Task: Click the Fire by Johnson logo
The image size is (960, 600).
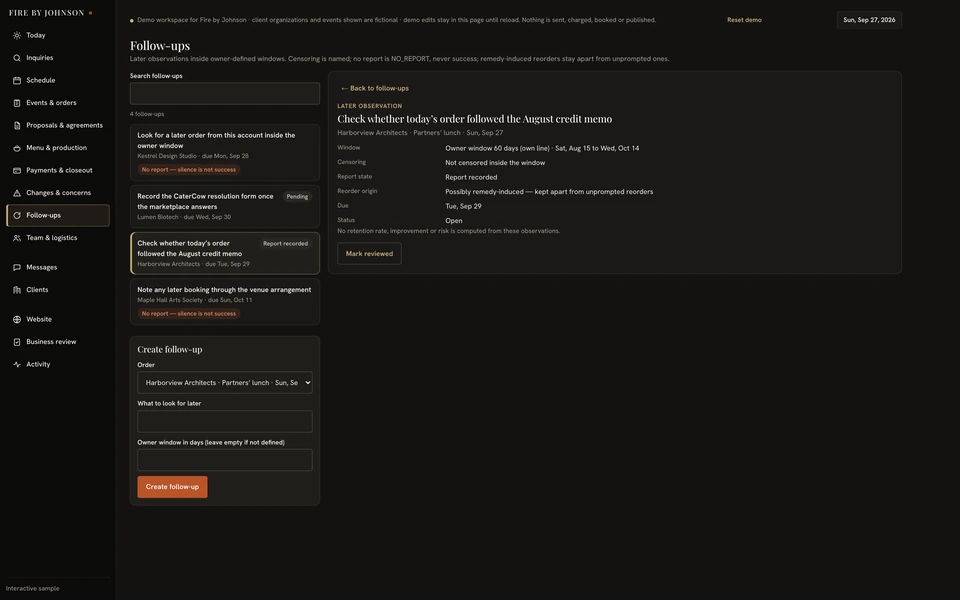Action: coord(50,13)
